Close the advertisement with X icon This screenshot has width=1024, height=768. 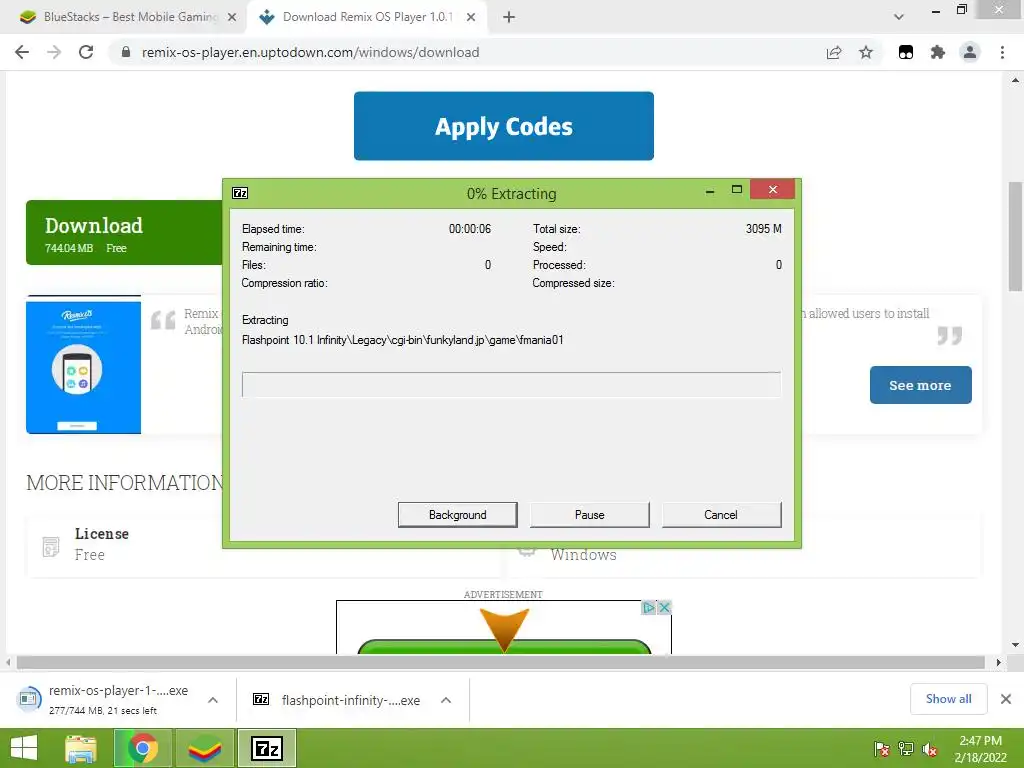(664, 607)
